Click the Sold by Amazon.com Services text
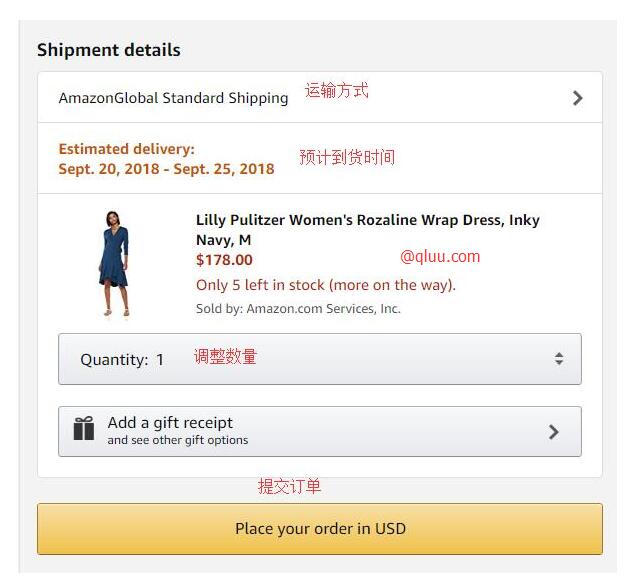Viewport: 633px width, 584px height. [x=298, y=309]
